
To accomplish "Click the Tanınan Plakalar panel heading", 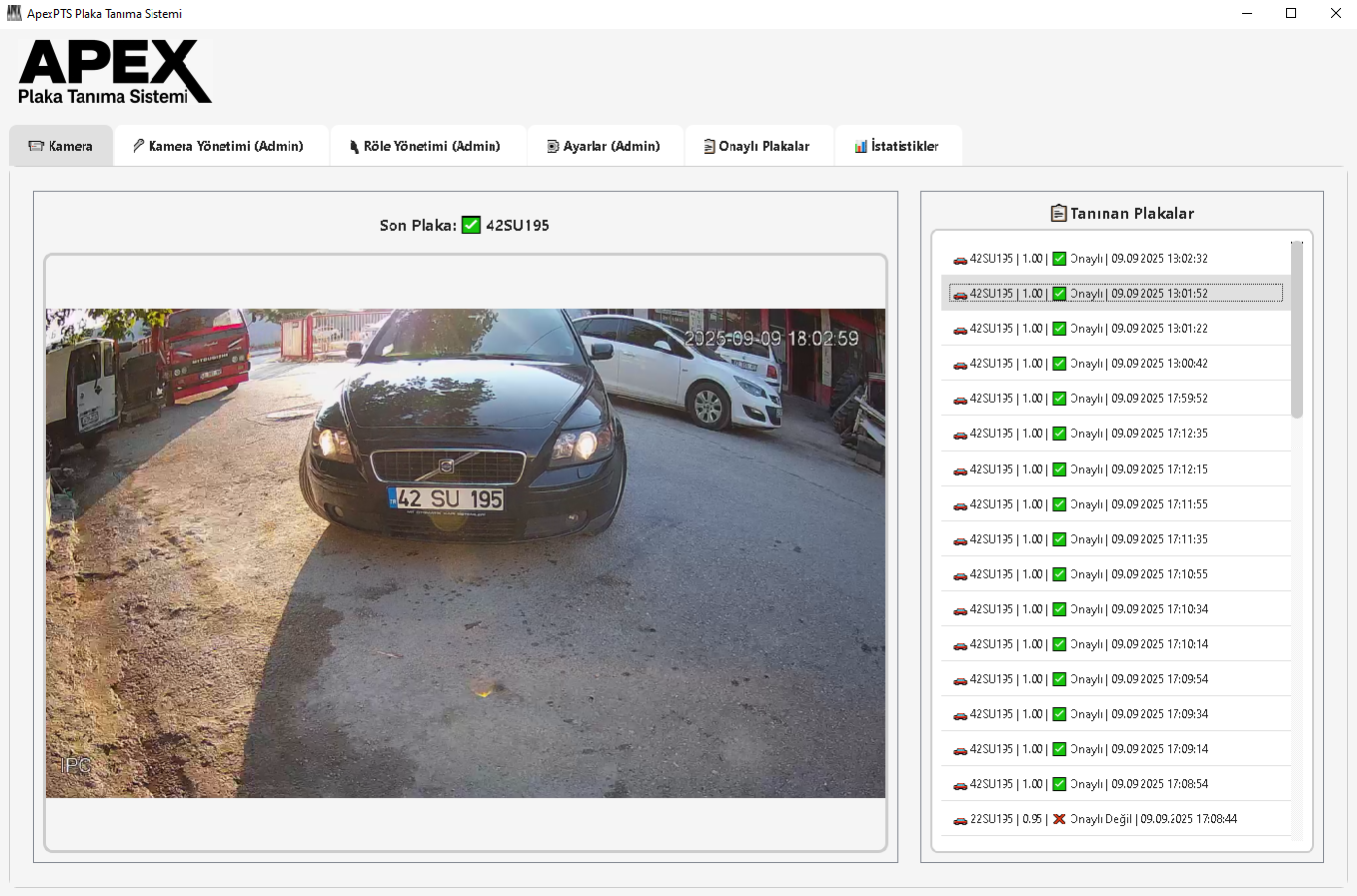I will tap(1122, 213).
